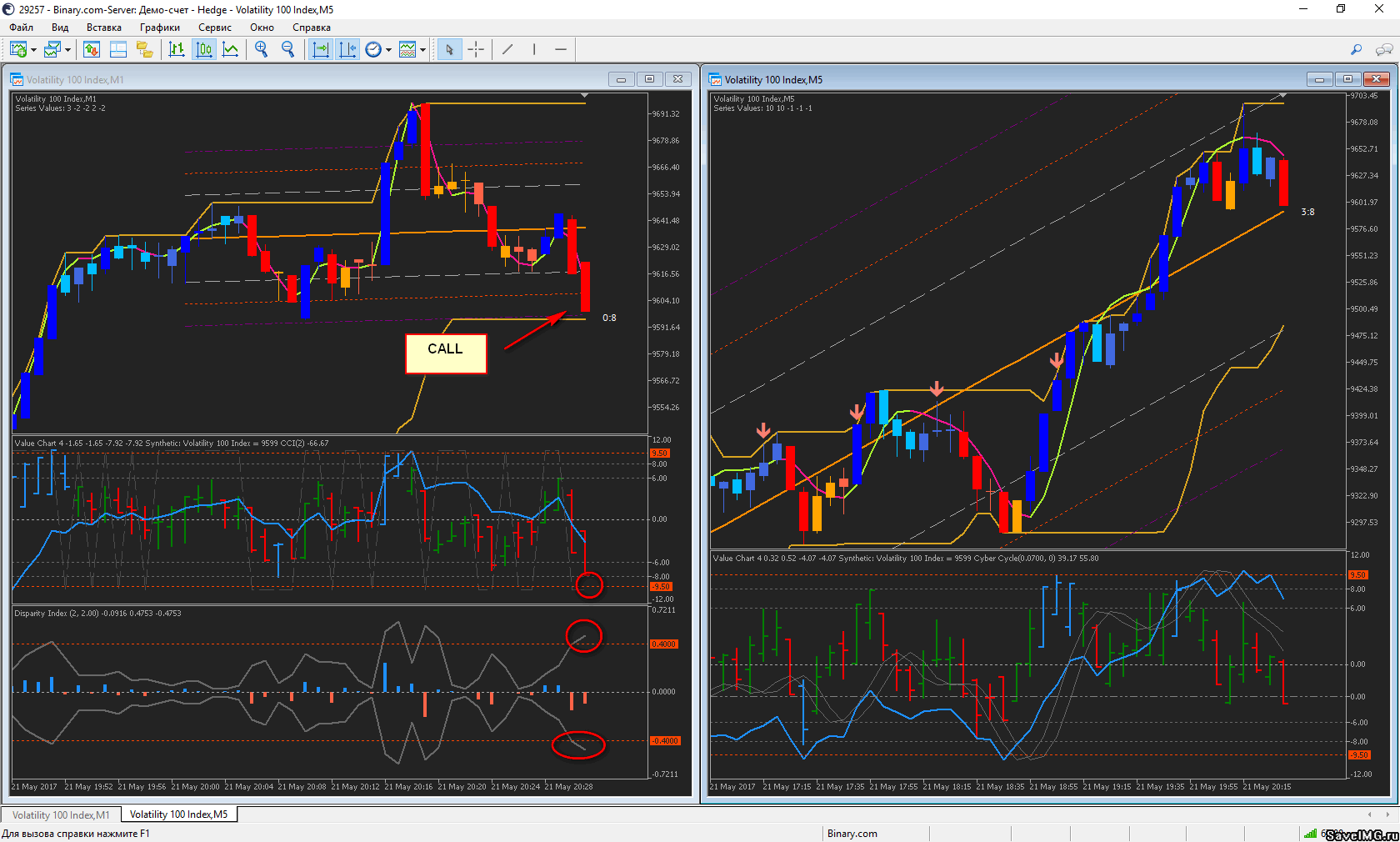The image size is (1400, 842).
Task: Open the Market Watch panel icon
Action: (92, 50)
